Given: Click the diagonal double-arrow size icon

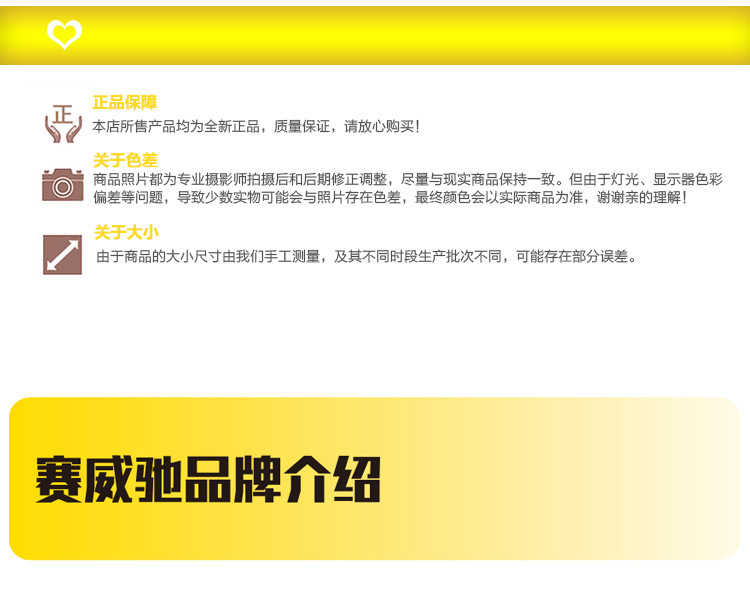Looking at the screenshot, I should [x=63, y=254].
